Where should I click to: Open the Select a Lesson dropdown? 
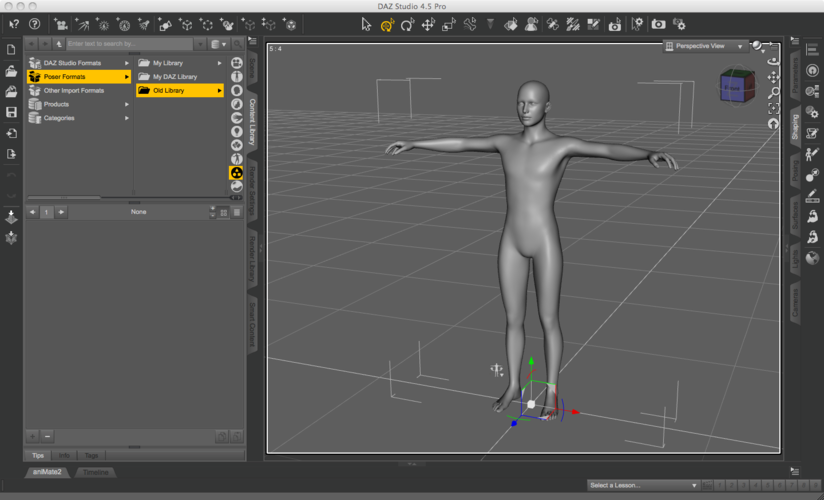tap(643, 485)
